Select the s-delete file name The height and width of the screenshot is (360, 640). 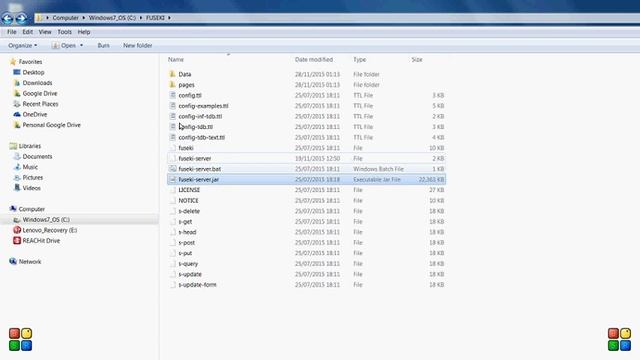click(189, 211)
